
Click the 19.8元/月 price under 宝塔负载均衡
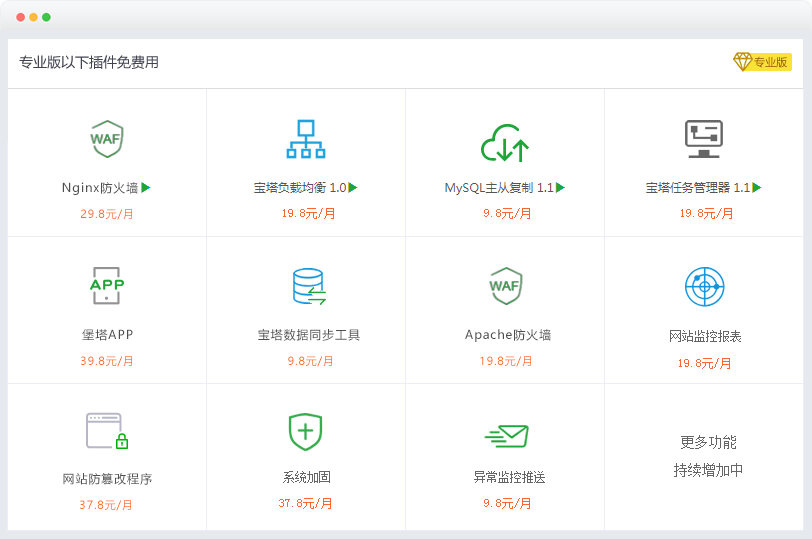pyautogui.click(x=309, y=213)
